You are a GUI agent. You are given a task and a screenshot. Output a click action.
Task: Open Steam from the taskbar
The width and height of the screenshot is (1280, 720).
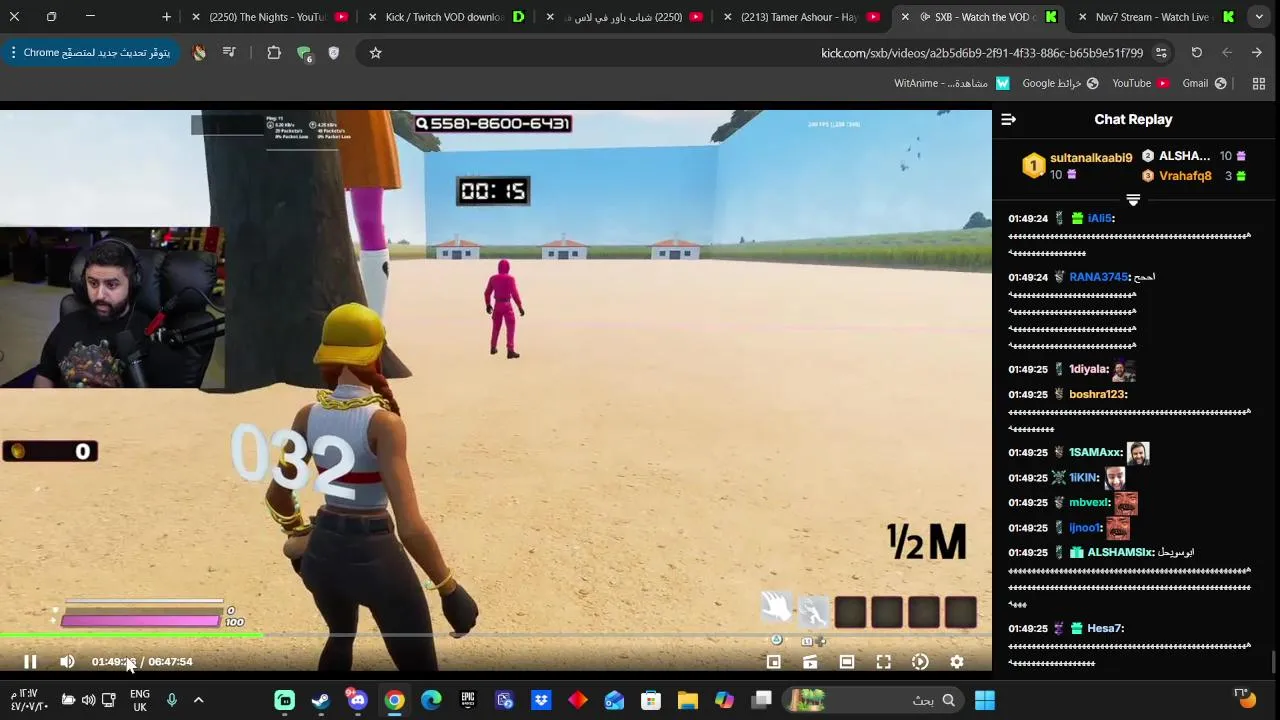(321, 700)
